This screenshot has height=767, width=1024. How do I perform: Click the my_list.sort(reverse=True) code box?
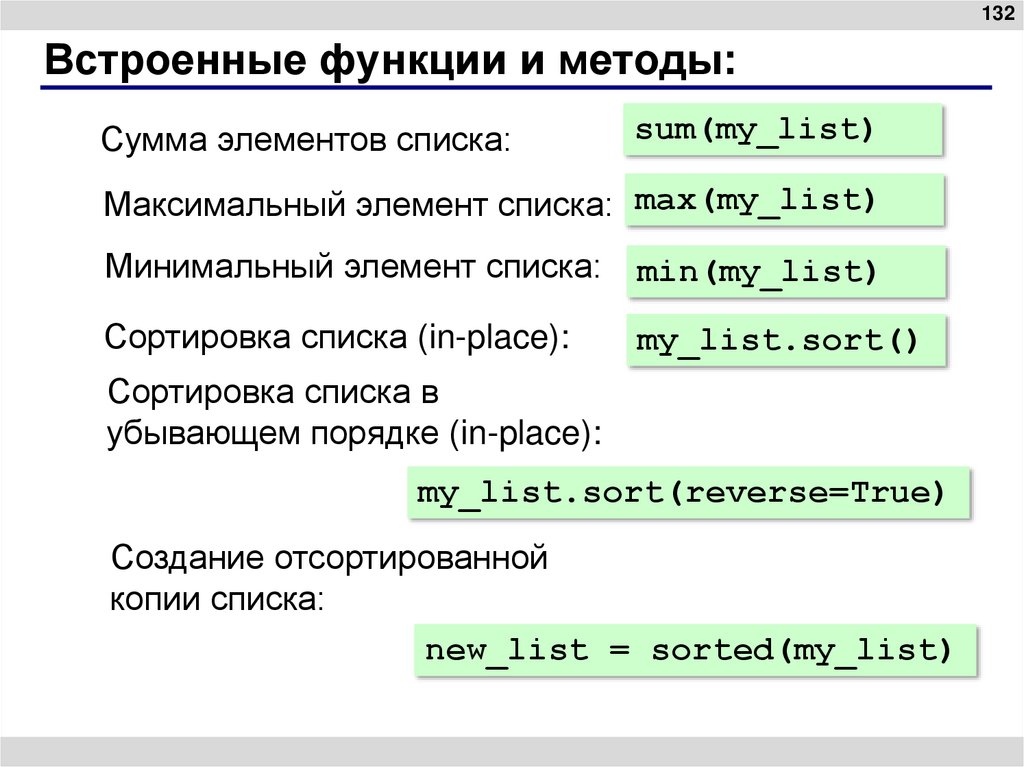688,493
